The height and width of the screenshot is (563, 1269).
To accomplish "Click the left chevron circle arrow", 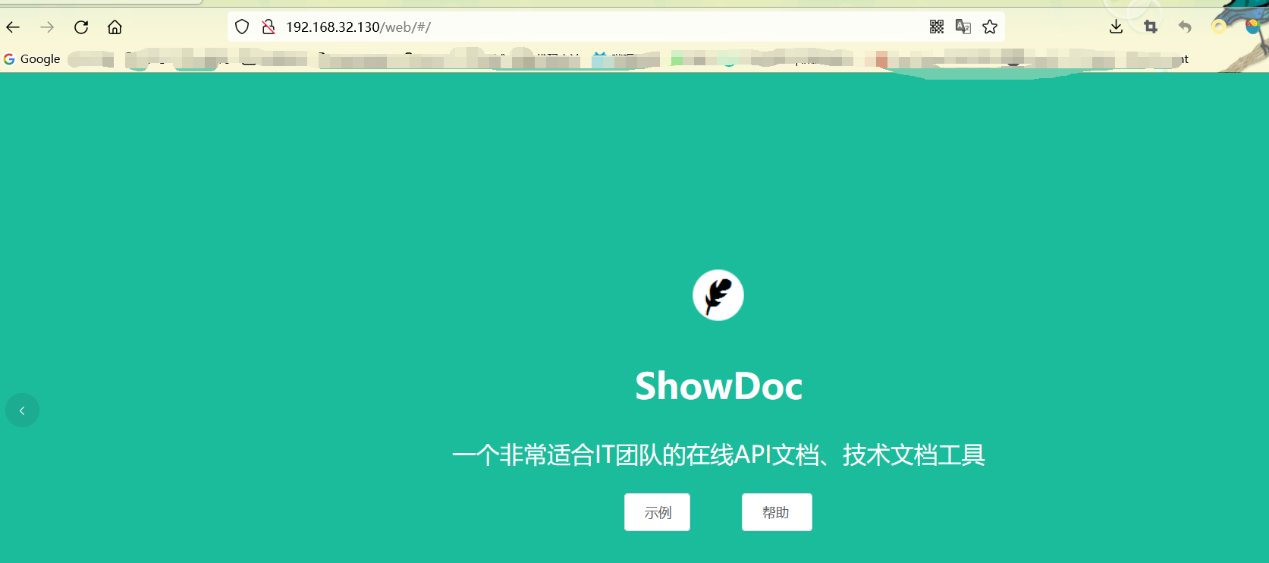I will click(x=22, y=410).
